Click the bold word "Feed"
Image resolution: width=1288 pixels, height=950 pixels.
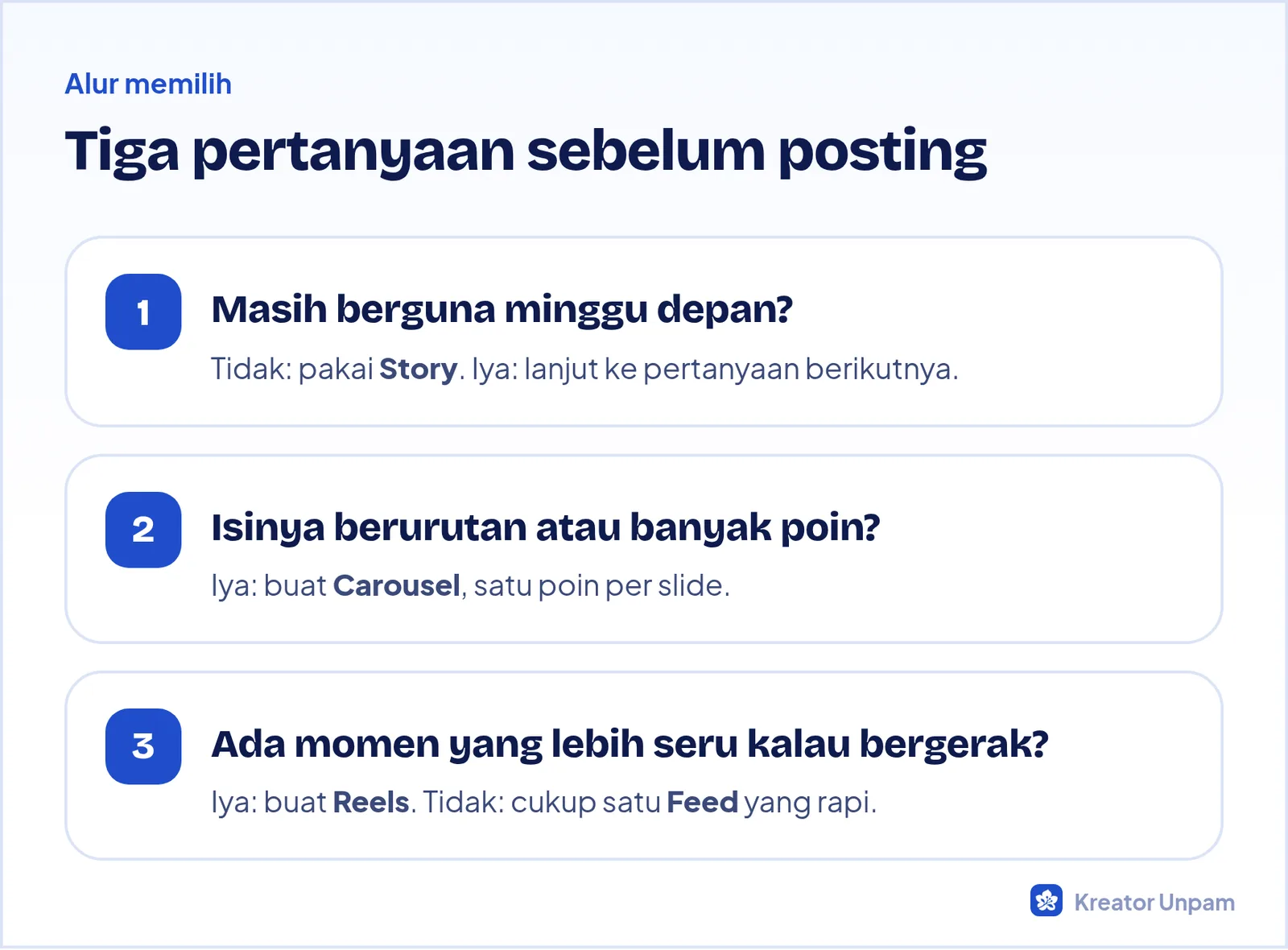click(x=703, y=802)
